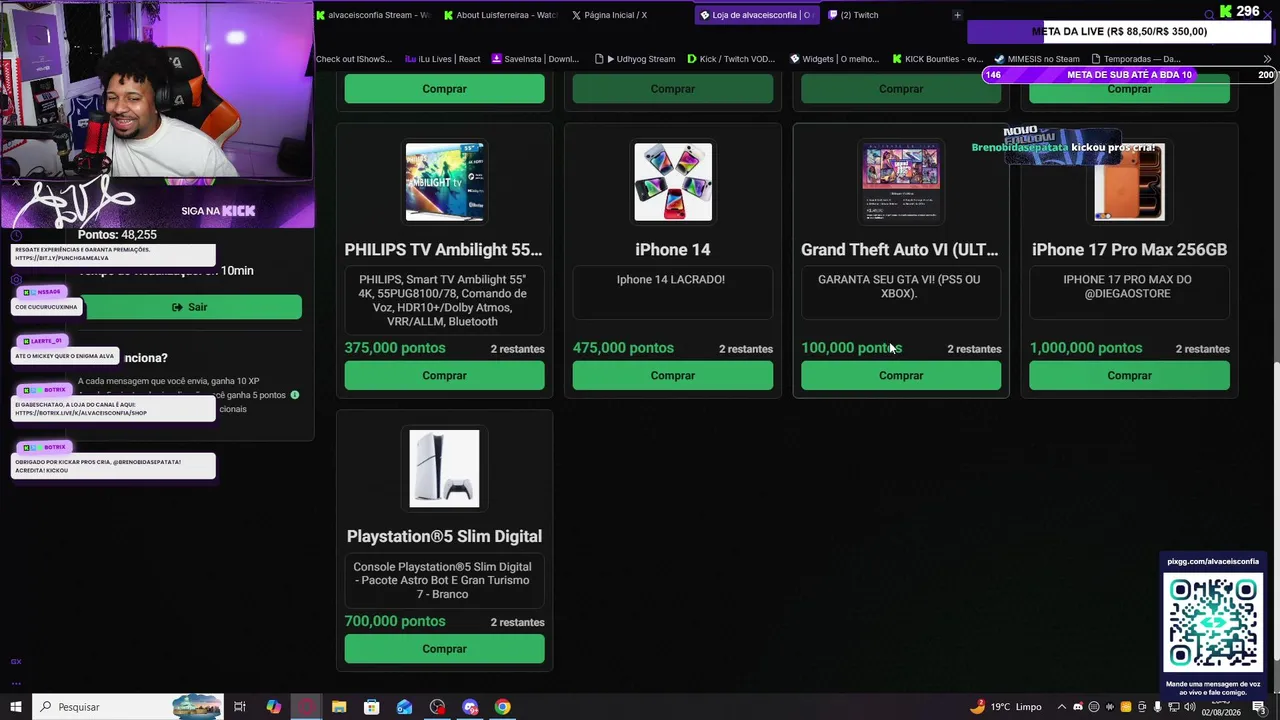Screen dimensions: 1280x720
Task: Buy the Playstation 5 Slim Digital
Action: click(444, 649)
